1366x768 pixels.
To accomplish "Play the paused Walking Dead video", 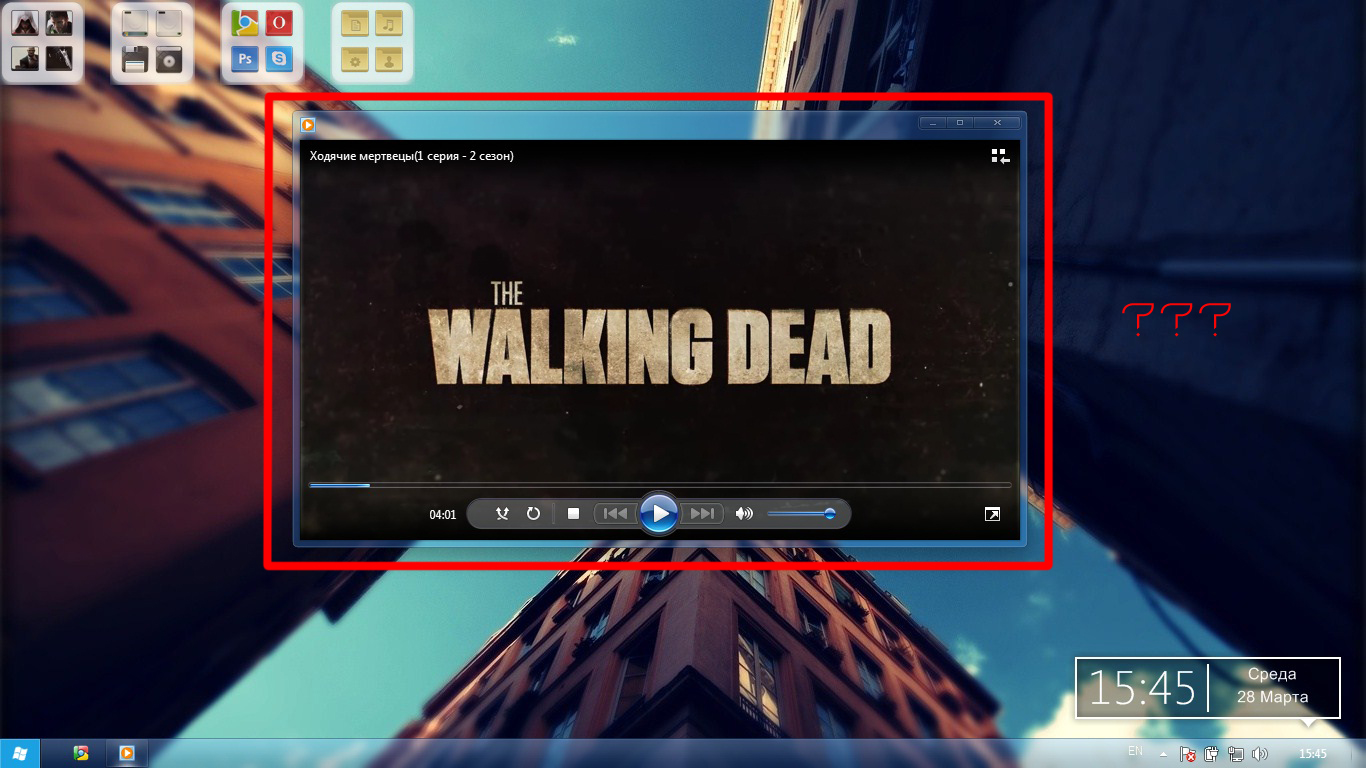I will (x=659, y=514).
